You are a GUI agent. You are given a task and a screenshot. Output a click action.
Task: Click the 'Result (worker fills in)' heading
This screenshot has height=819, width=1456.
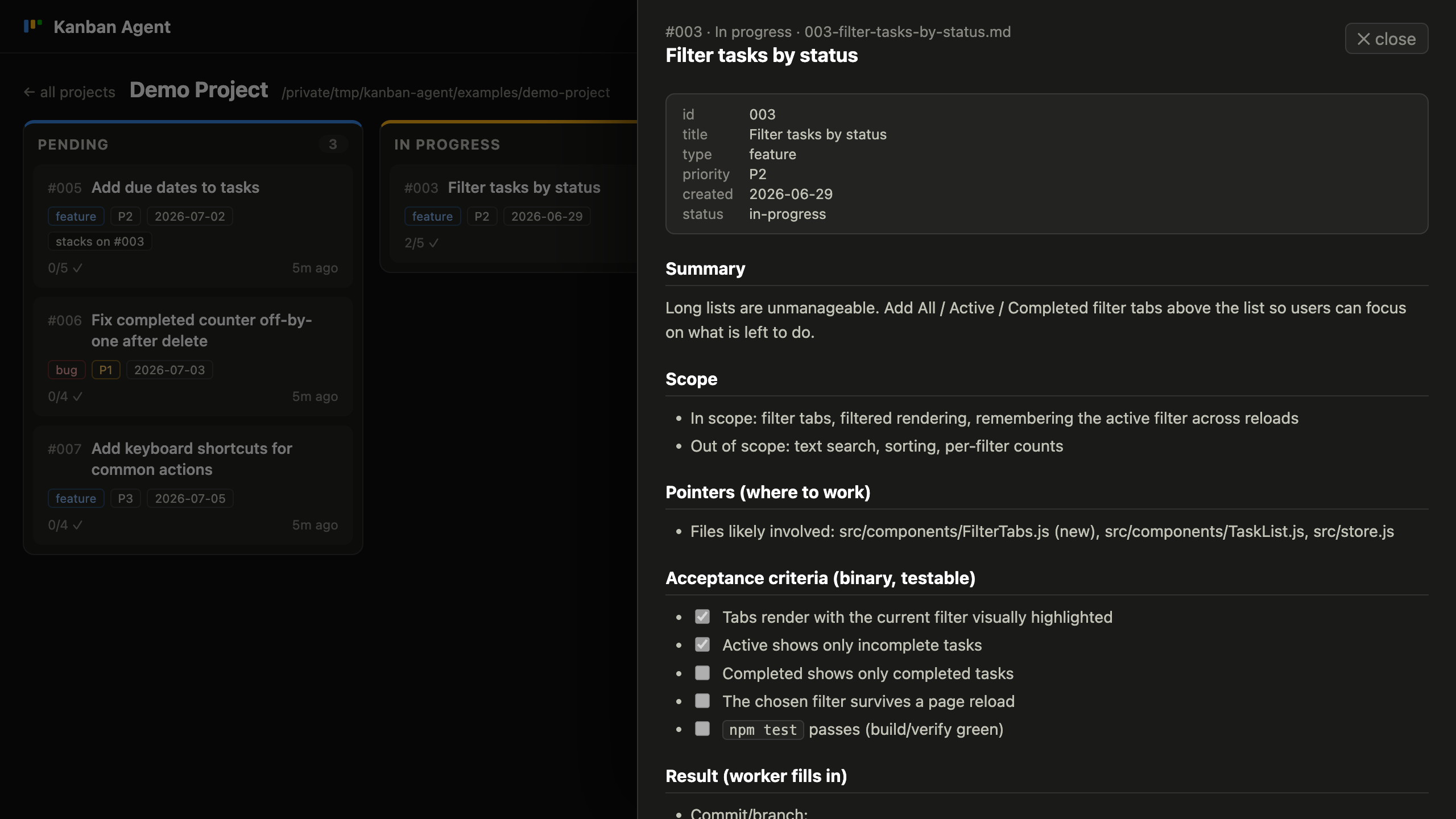pos(756,776)
